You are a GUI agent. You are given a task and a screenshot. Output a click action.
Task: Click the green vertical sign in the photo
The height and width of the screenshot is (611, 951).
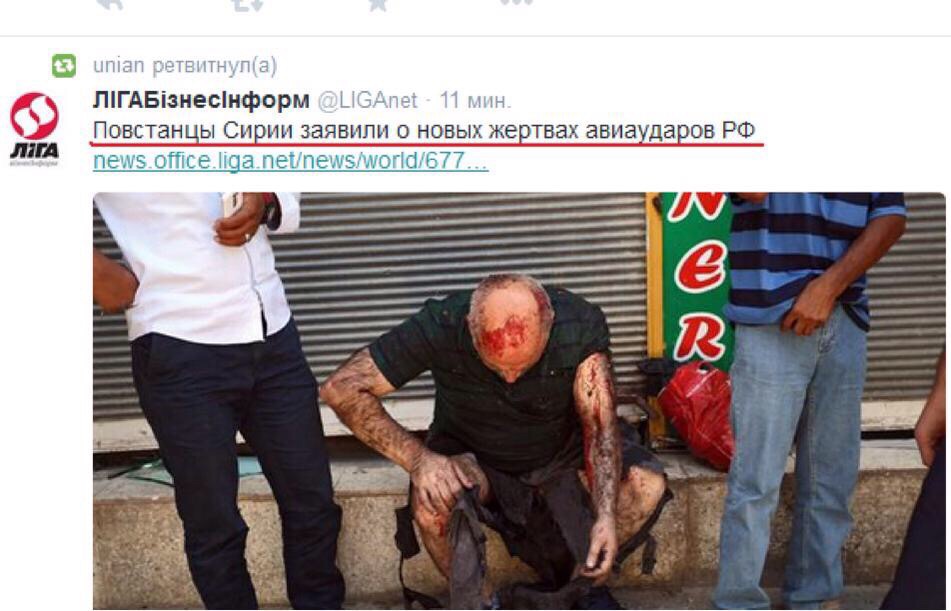(697, 280)
